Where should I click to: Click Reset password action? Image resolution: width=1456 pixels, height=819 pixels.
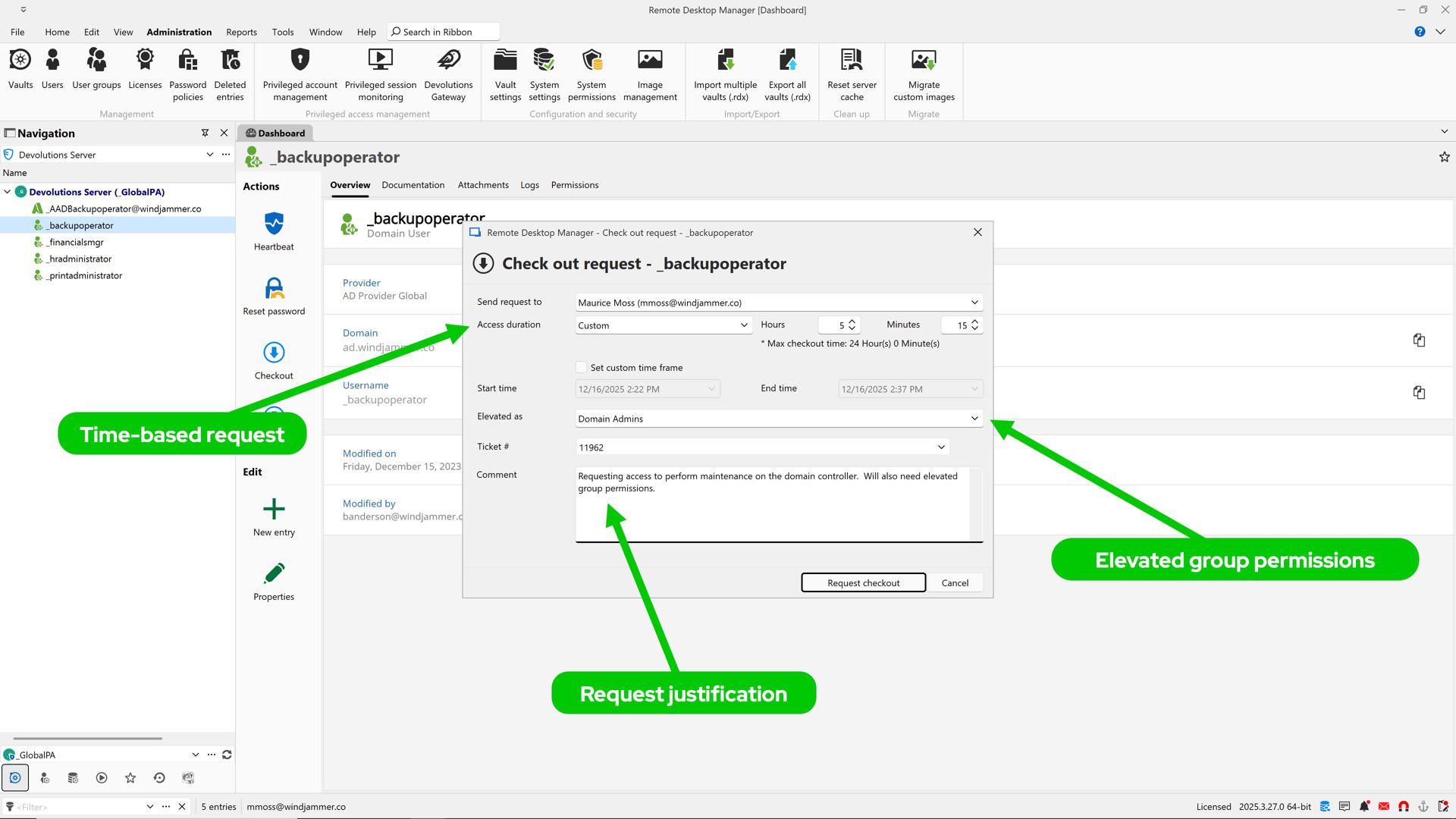[274, 296]
